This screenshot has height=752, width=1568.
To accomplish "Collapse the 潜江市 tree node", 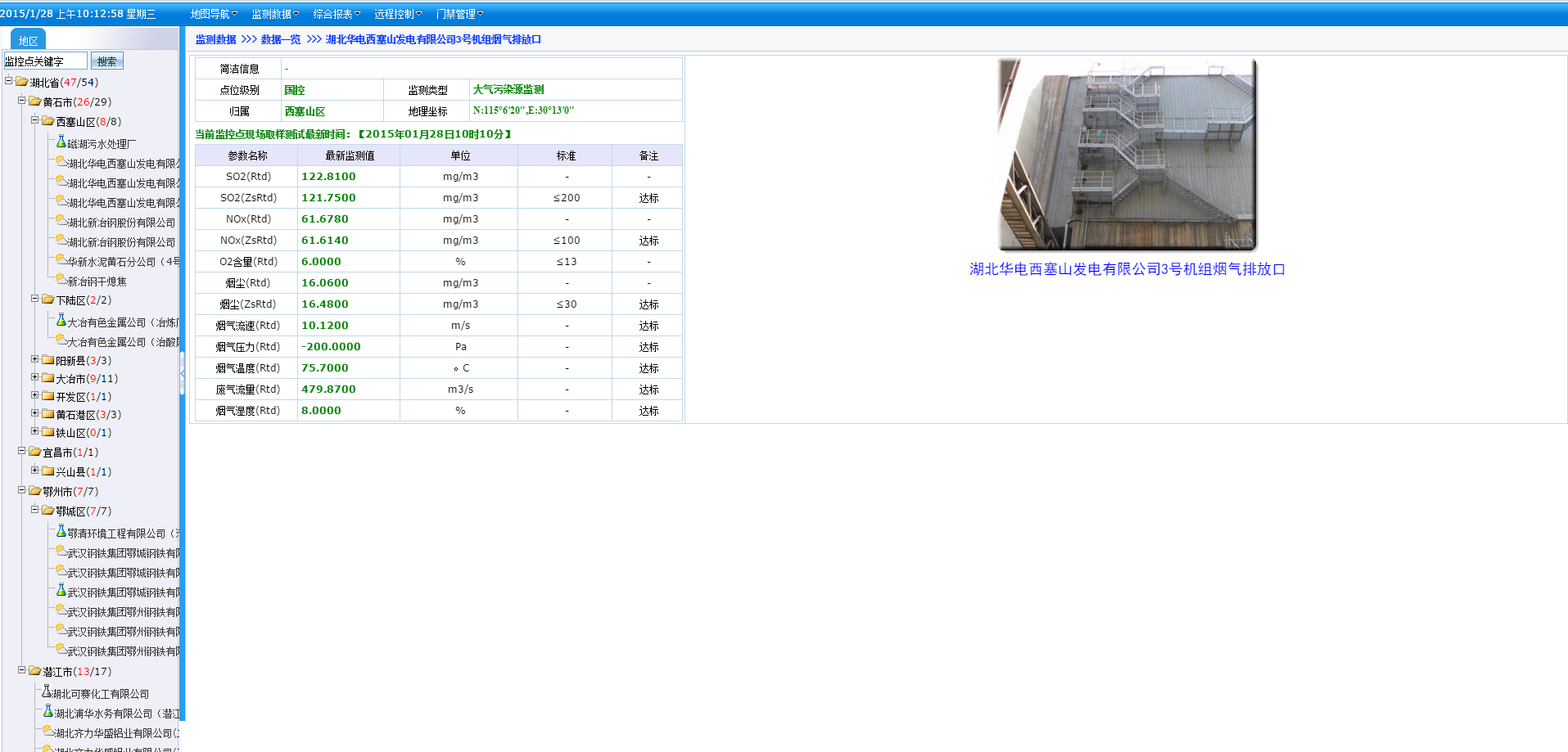I will [x=22, y=670].
